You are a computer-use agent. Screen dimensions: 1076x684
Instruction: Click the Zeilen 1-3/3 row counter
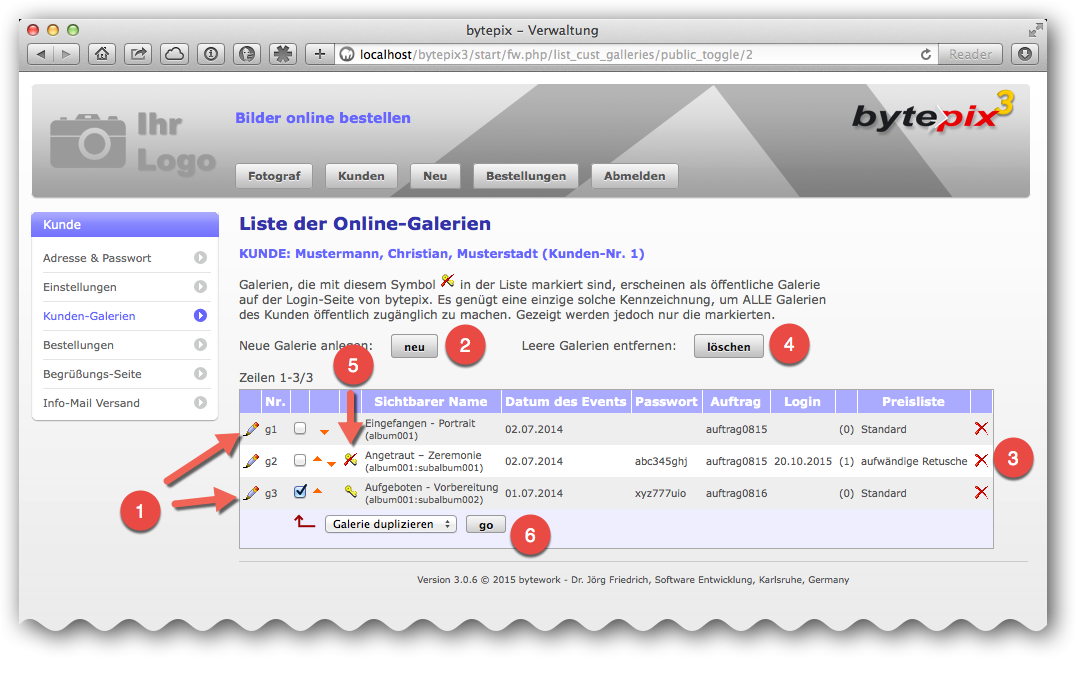(x=276, y=377)
